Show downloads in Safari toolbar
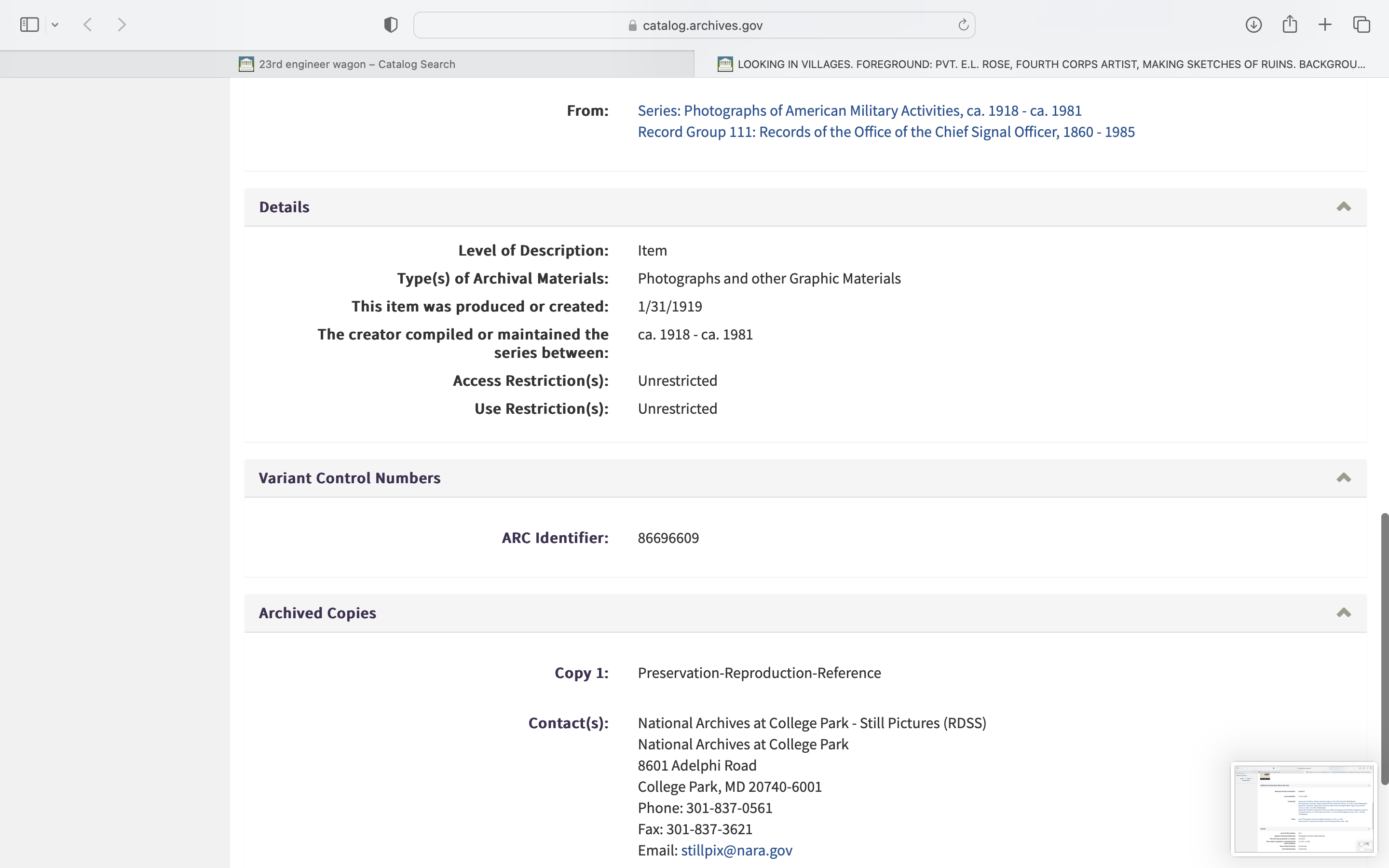The height and width of the screenshot is (868, 1389). (1253, 25)
